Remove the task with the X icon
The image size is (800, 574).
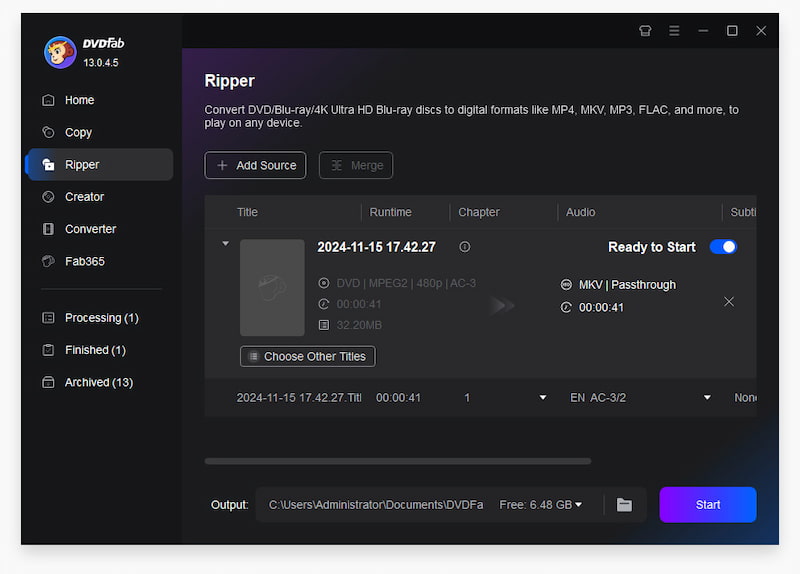729,302
